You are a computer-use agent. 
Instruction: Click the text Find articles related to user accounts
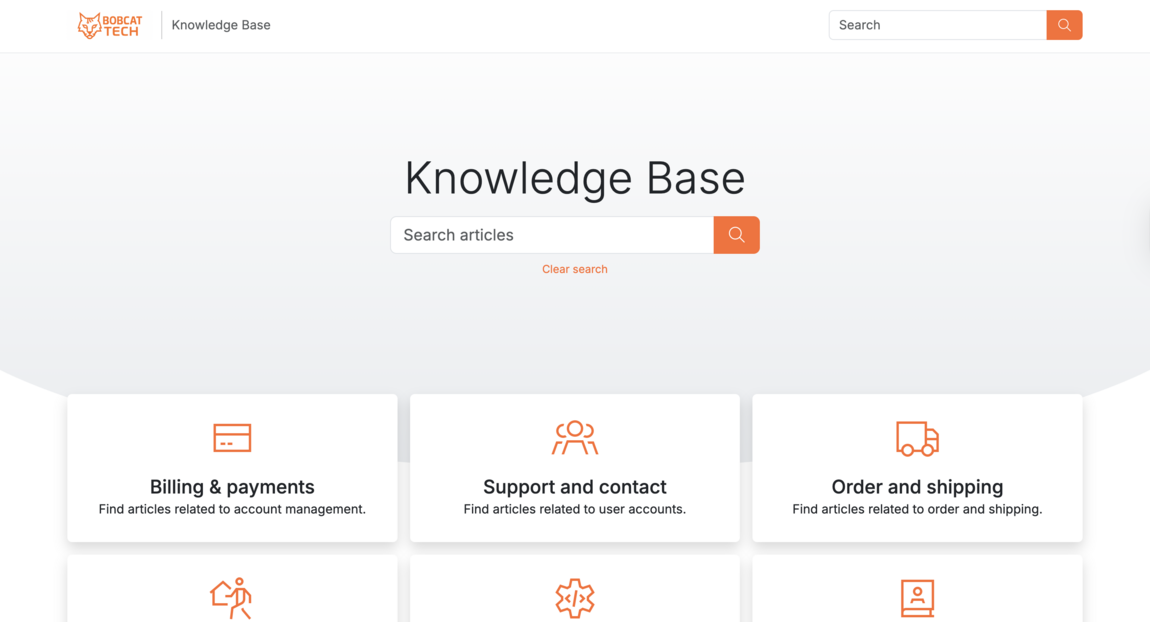click(574, 509)
